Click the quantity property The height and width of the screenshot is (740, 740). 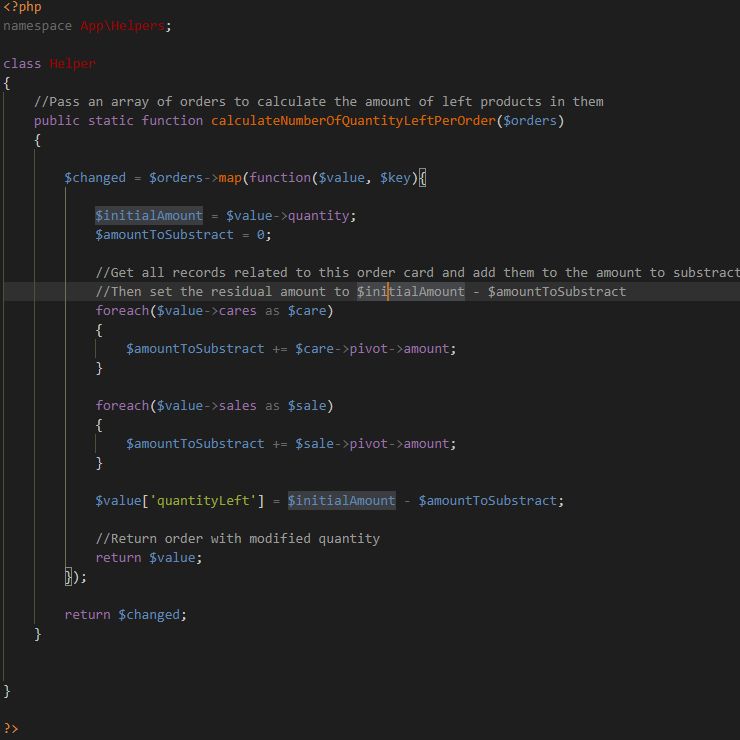point(319,216)
